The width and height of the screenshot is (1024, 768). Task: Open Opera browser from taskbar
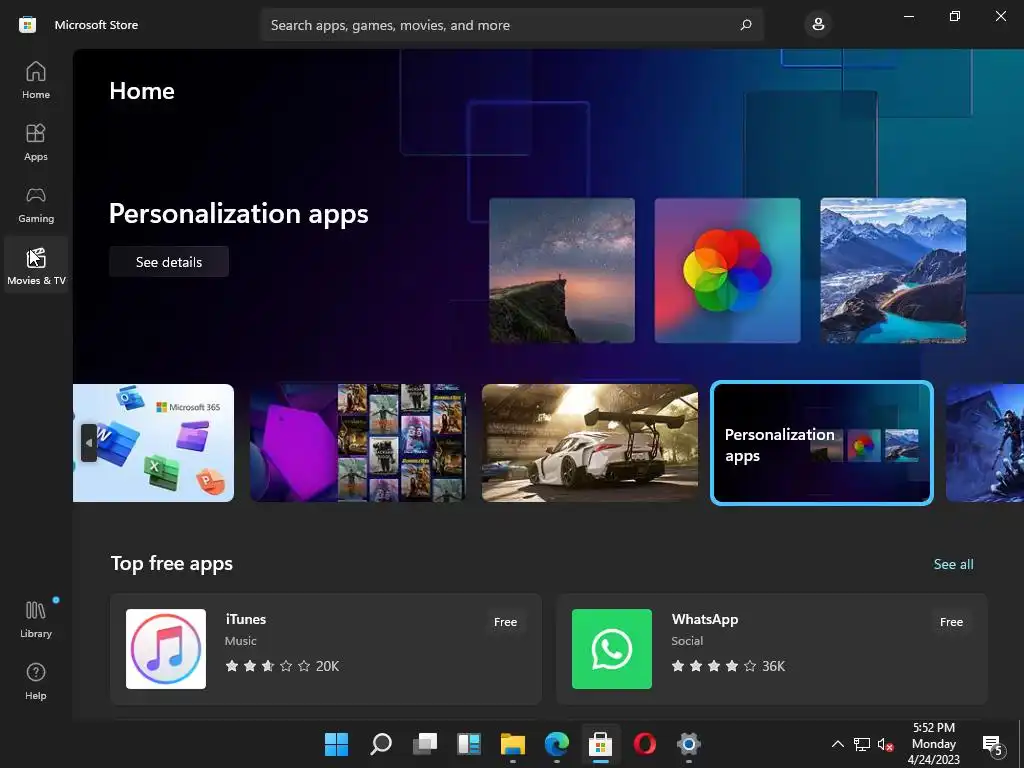(645, 744)
